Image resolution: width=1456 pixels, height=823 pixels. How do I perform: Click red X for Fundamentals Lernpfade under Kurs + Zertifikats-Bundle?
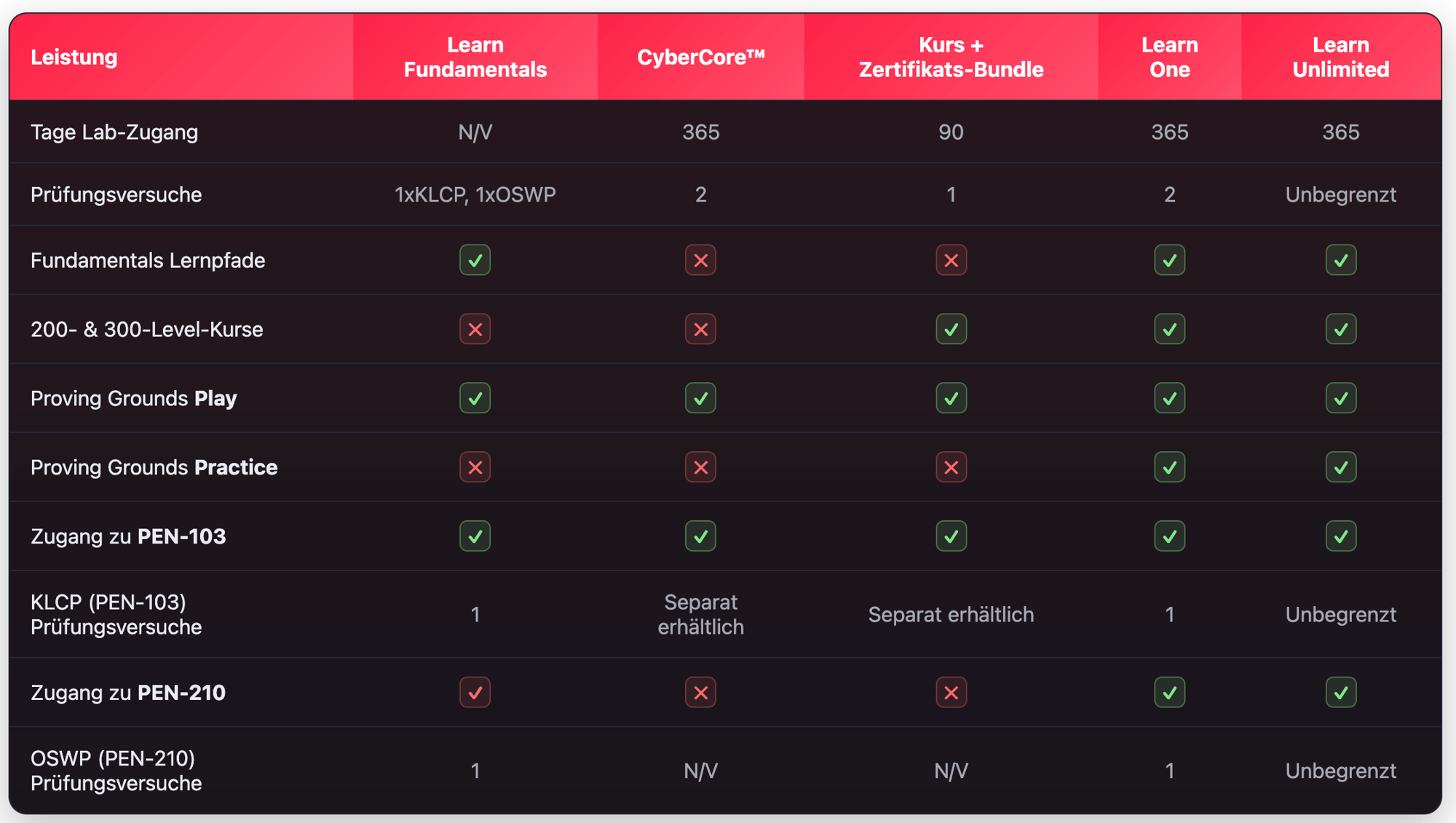point(951,260)
